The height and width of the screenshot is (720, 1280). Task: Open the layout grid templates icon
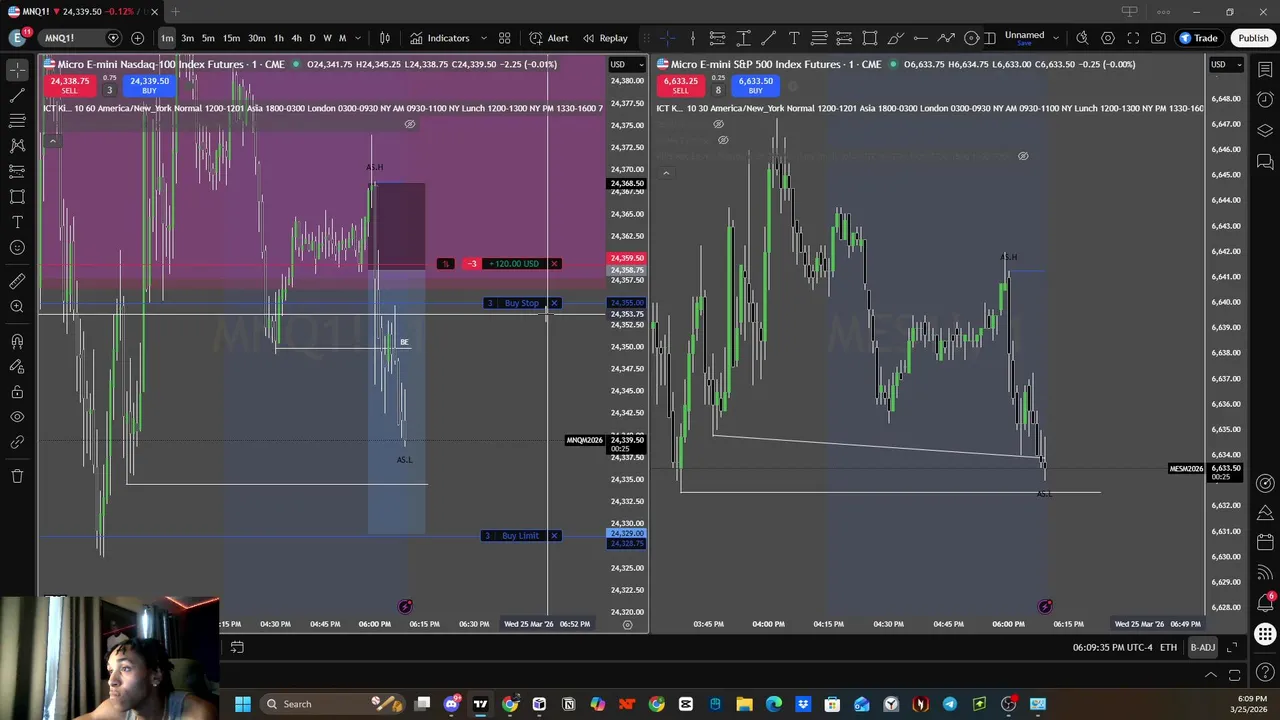point(504,38)
